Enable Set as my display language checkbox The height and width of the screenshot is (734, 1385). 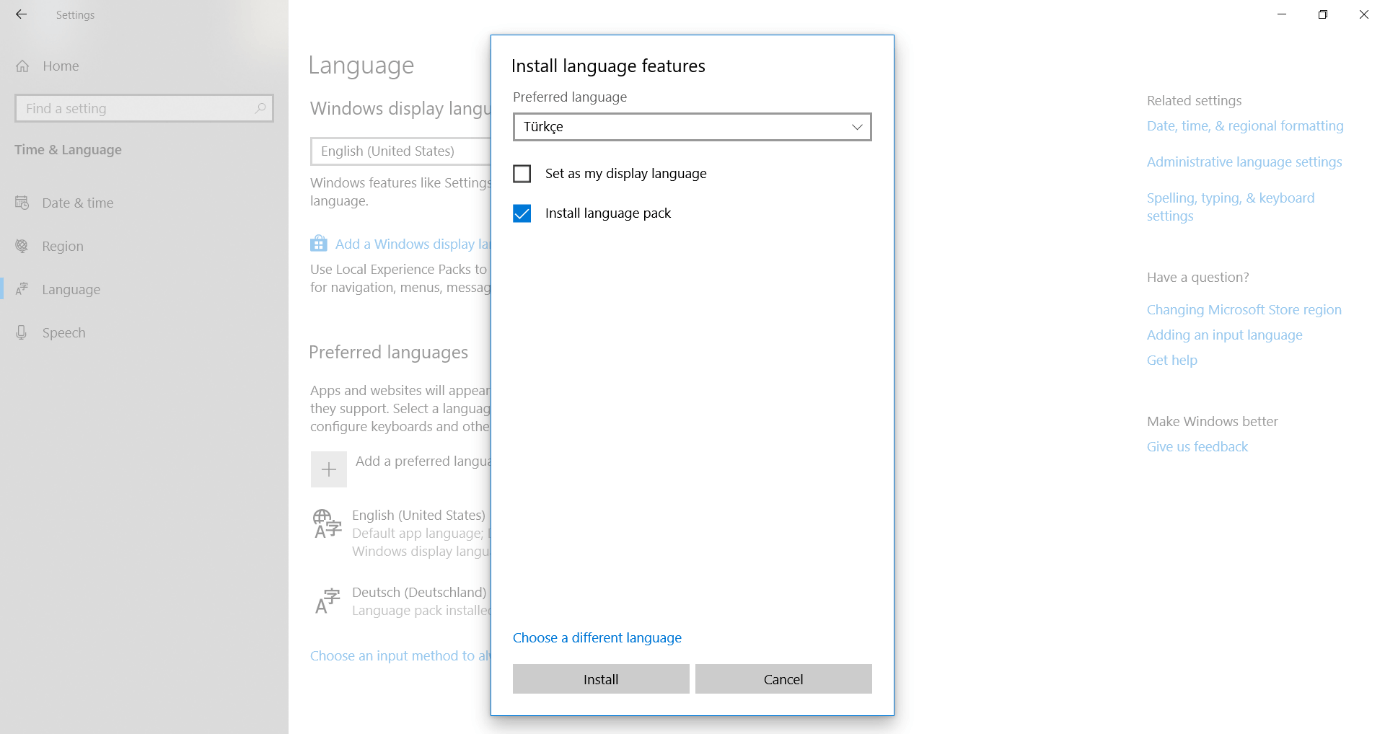point(522,174)
